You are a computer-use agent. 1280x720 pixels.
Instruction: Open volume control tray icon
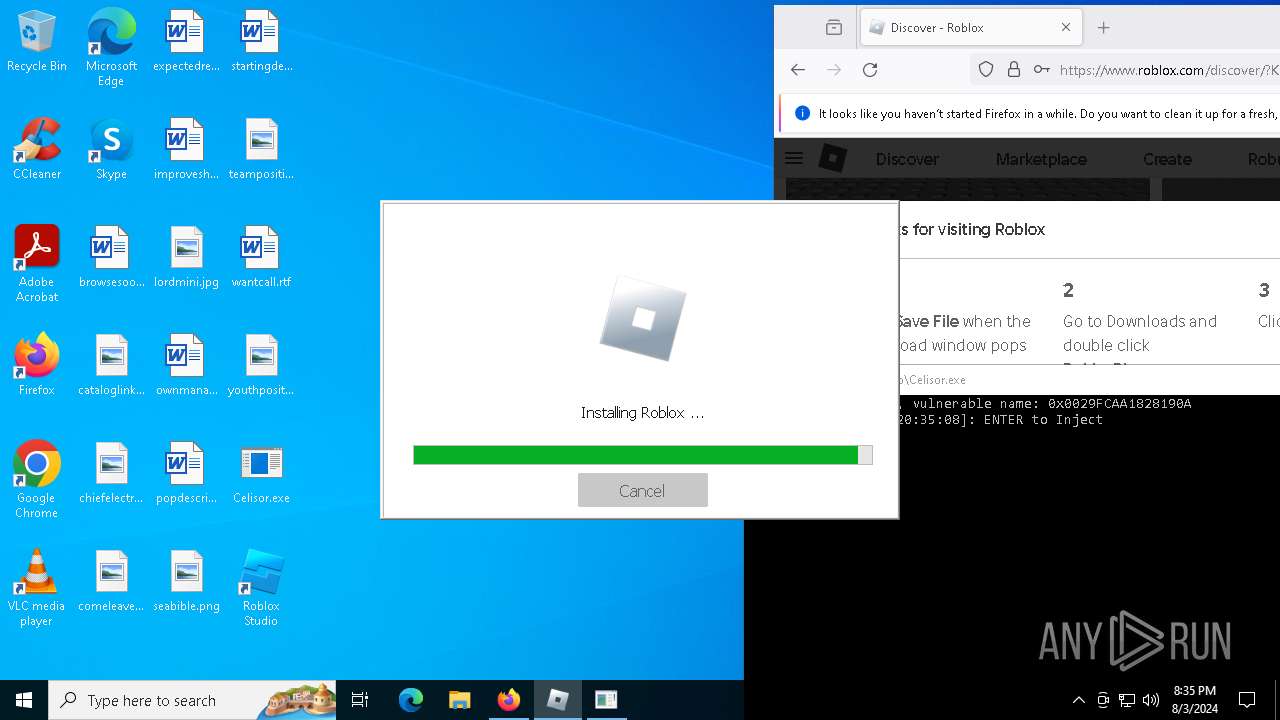click(x=1151, y=700)
